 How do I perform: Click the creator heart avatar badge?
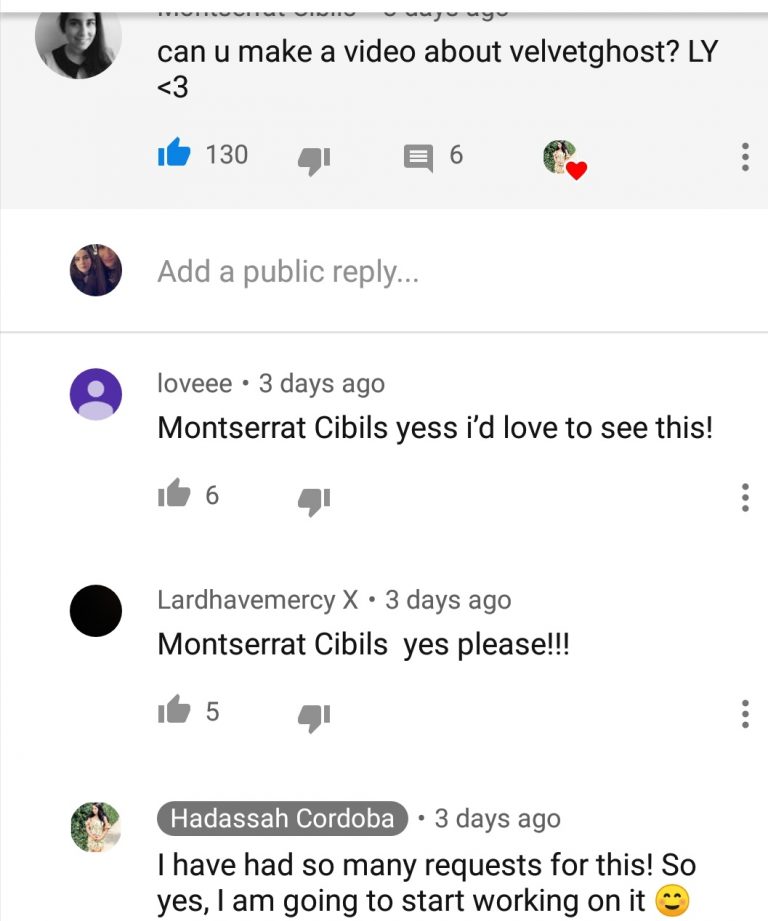(564, 159)
